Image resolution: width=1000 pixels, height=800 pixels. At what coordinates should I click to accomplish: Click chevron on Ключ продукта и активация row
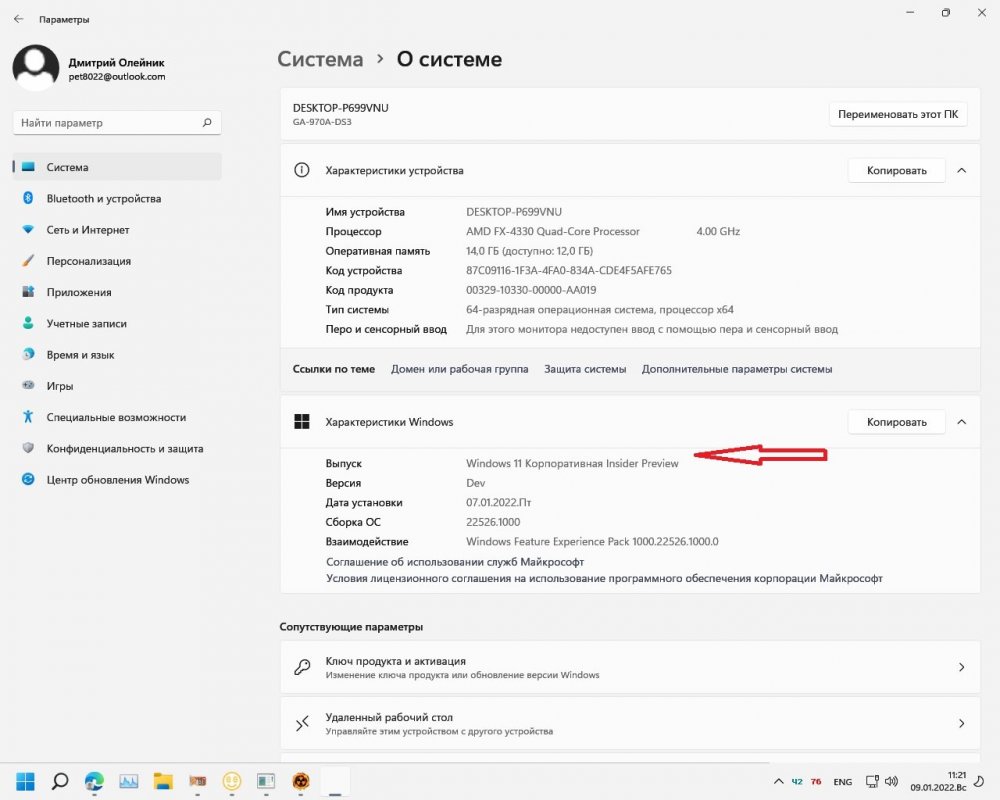pyautogui.click(x=962, y=667)
